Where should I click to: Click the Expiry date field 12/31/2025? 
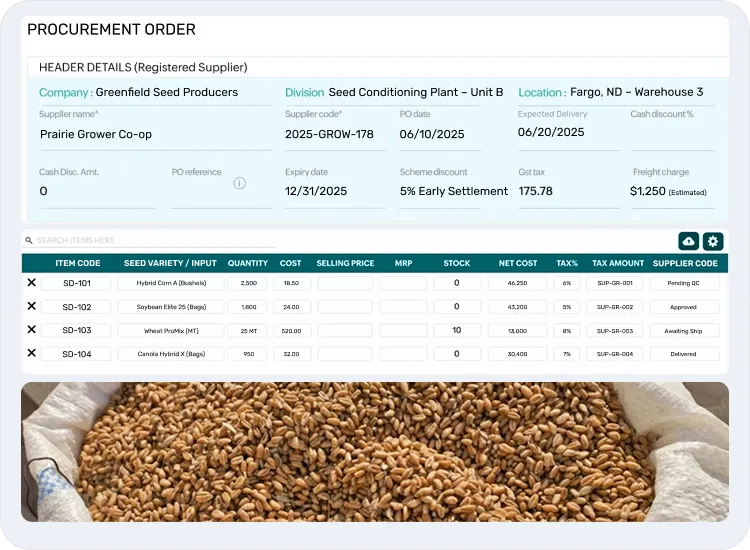pos(334,191)
